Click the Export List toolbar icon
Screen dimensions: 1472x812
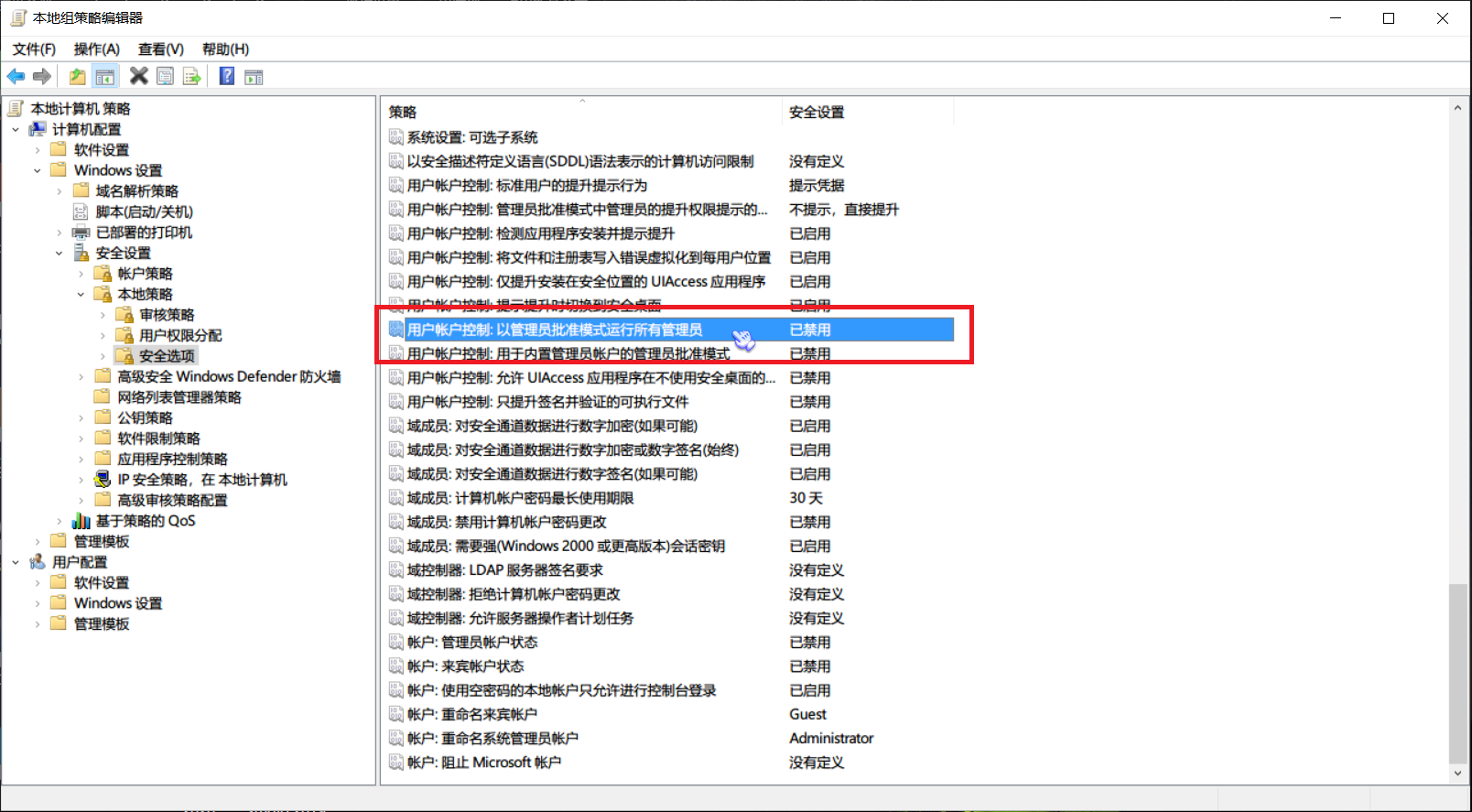click(x=192, y=77)
